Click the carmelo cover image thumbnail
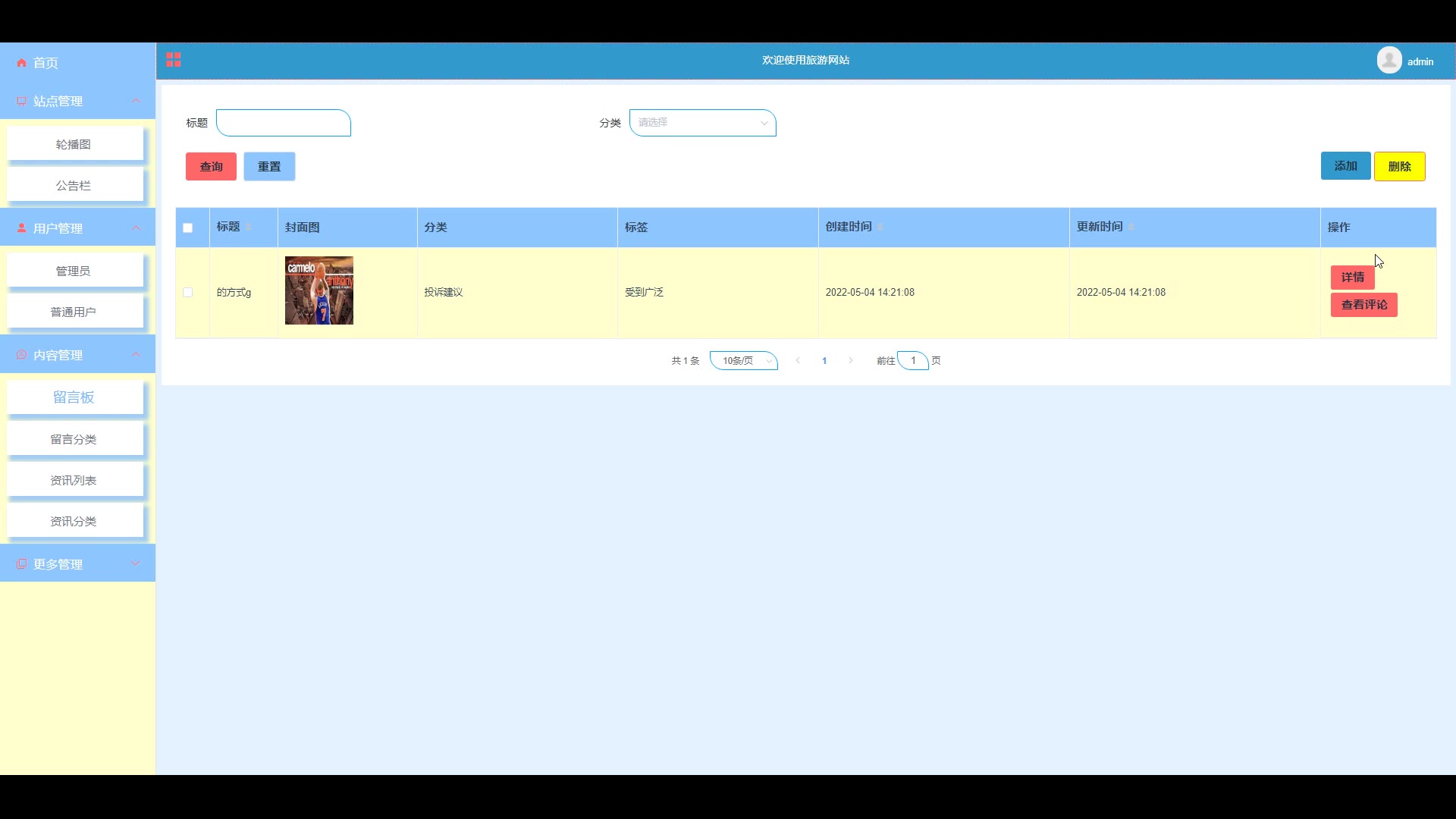Viewport: 1456px width, 819px height. pyautogui.click(x=319, y=290)
